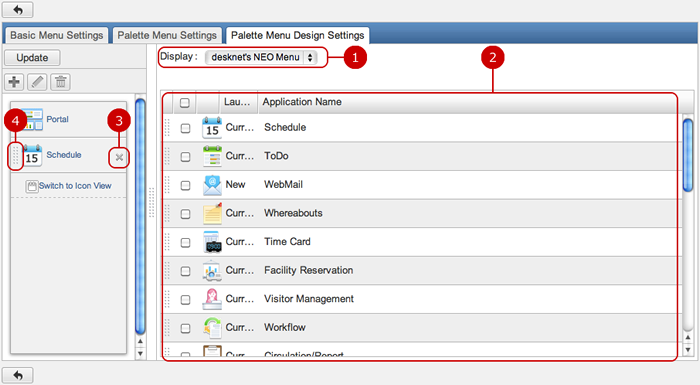The width and height of the screenshot is (700, 385).
Task: Toggle the select-all checkbox in table header
Action: pyautogui.click(x=185, y=103)
